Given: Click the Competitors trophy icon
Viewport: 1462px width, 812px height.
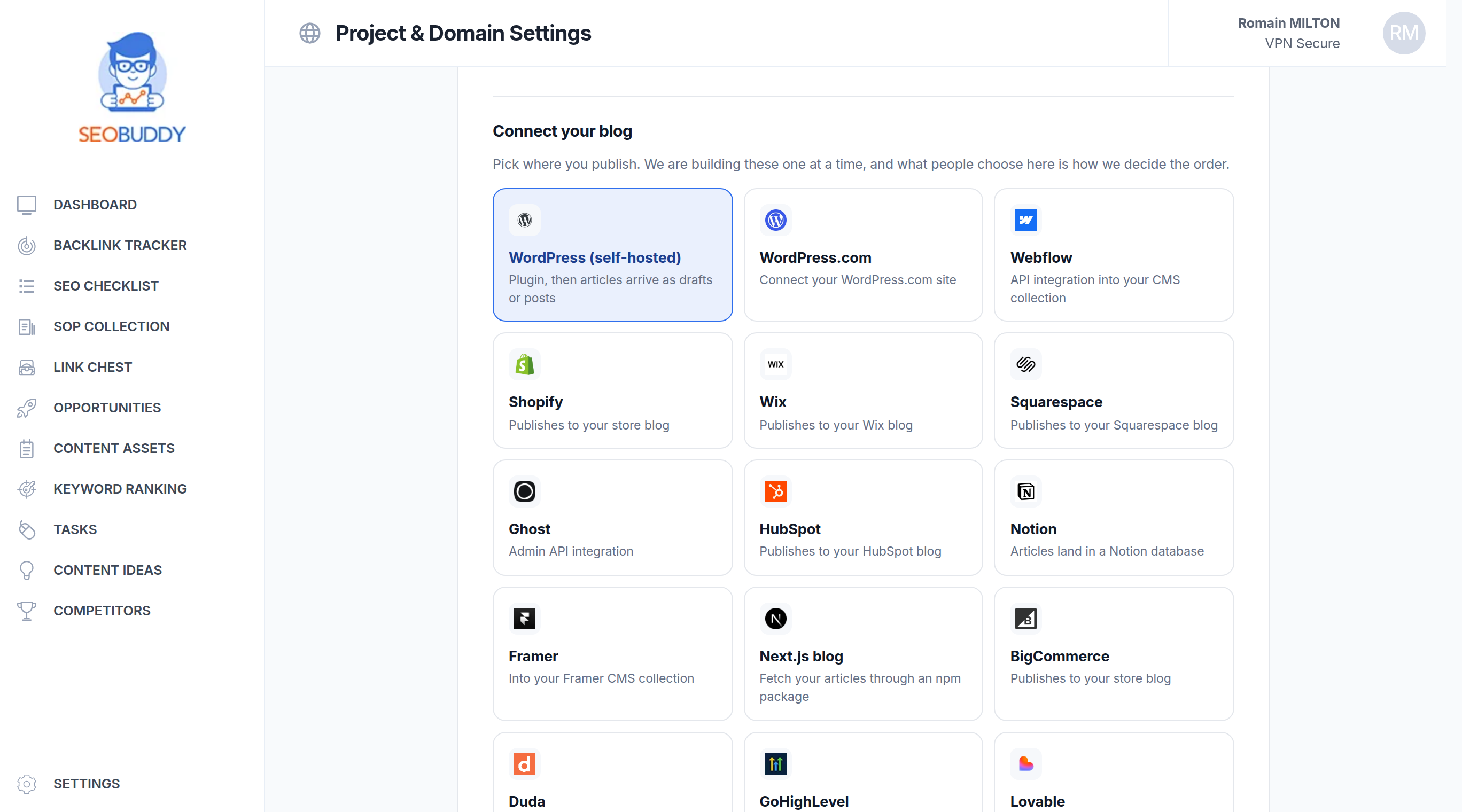Looking at the screenshot, I should click(27, 611).
